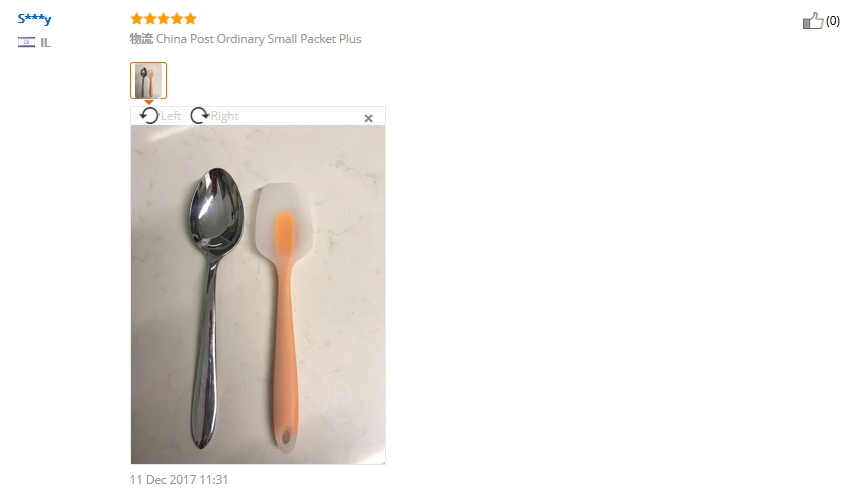Click the review date 11 Dec 2017
859x497 pixels.
click(179, 480)
